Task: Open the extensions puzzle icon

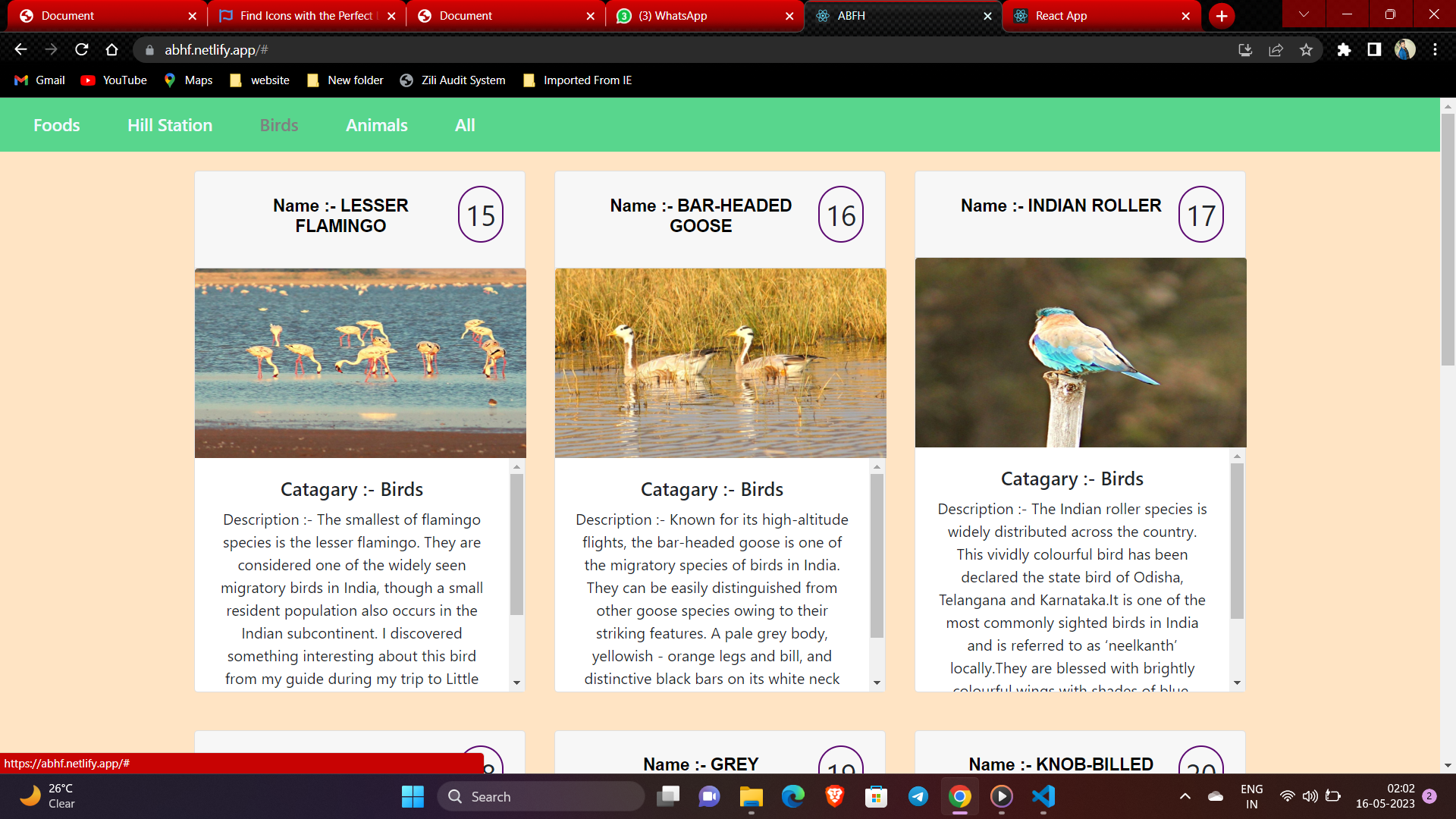Action: 1344,50
